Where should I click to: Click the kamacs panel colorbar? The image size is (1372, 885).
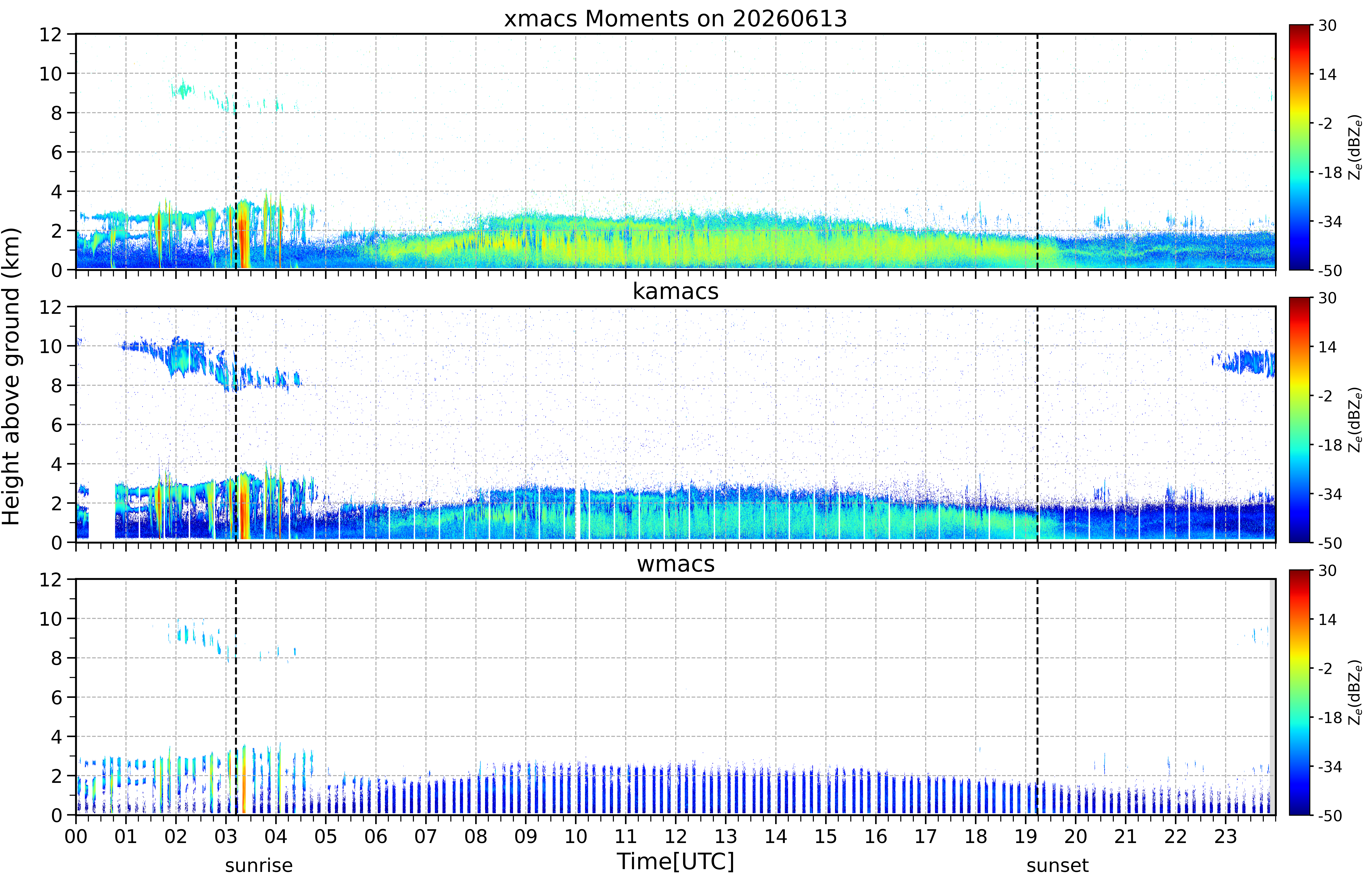click(x=1299, y=420)
